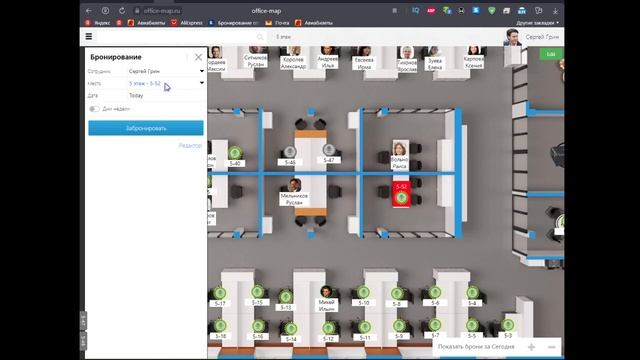Open the Яндекс bookmark
Image resolution: width=640 pixels, height=360 pixels.
(x=98, y=23)
